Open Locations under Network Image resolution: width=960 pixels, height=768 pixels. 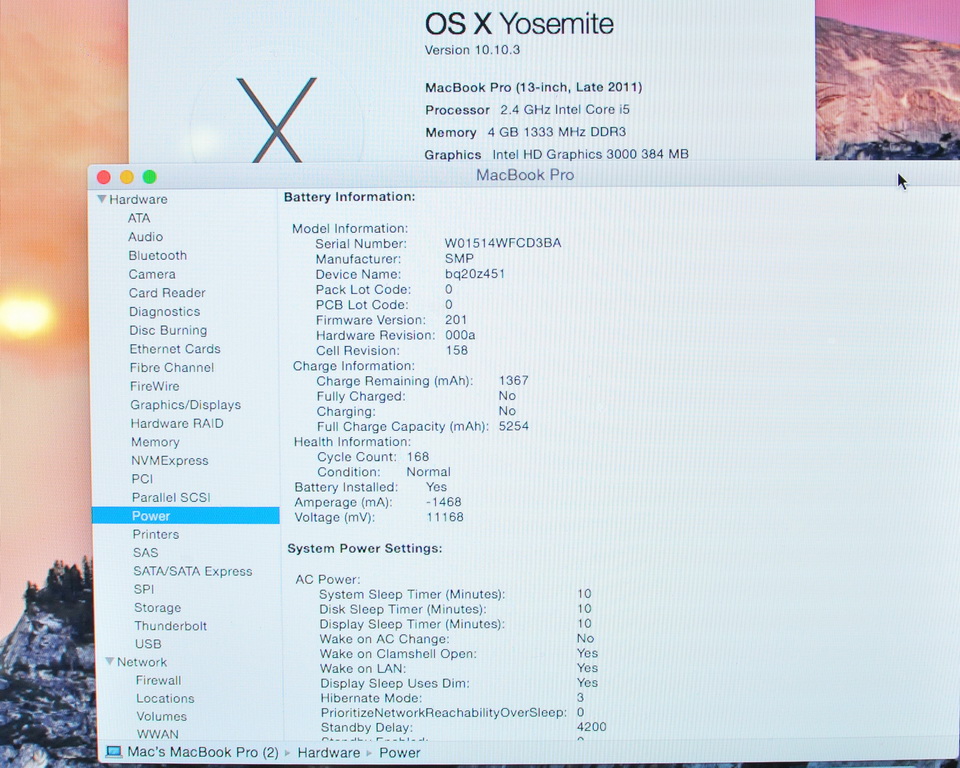point(165,698)
